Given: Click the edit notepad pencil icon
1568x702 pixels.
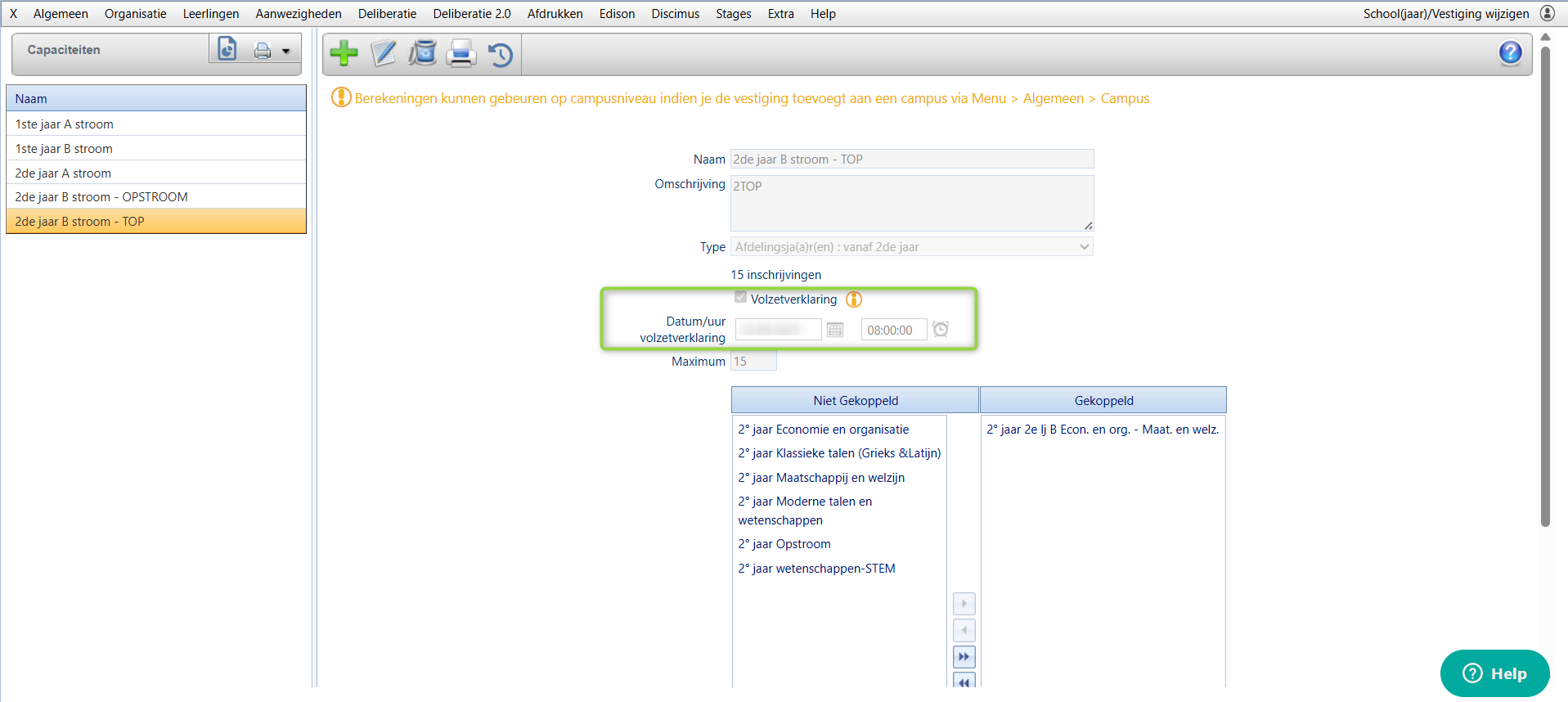Looking at the screenshot, I should [383, 53].
